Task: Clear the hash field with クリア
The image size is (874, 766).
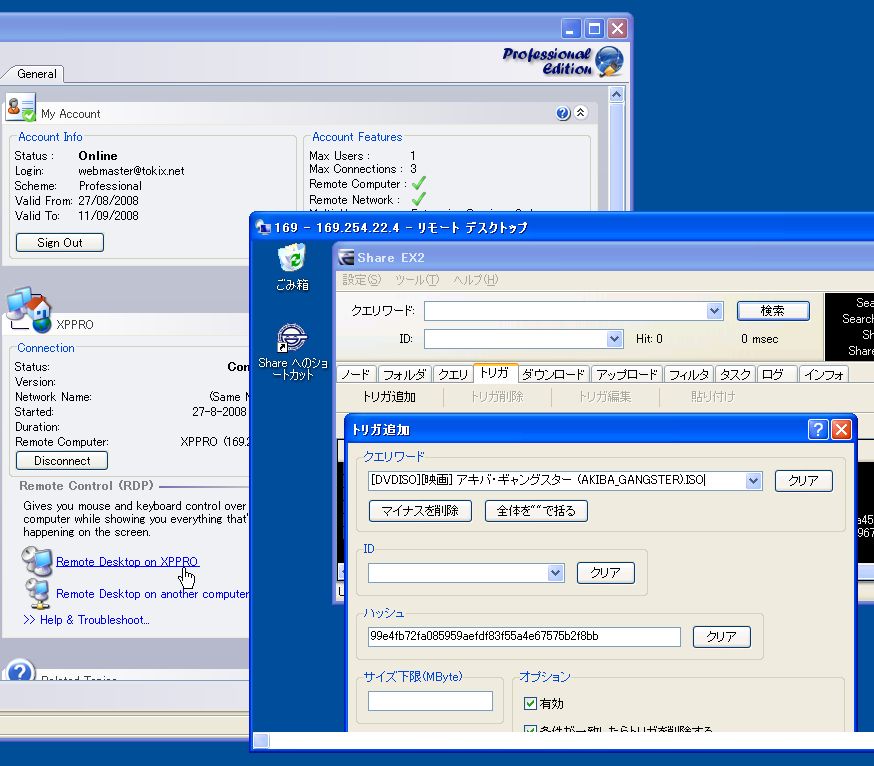Action: pyautogui.click(x=721, y=637)
